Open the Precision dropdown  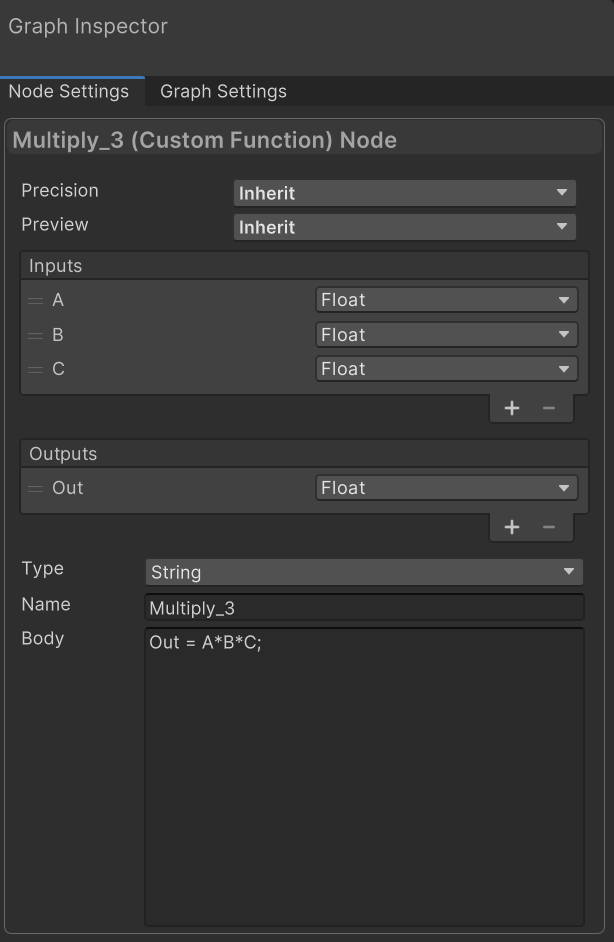coord(404,193)
